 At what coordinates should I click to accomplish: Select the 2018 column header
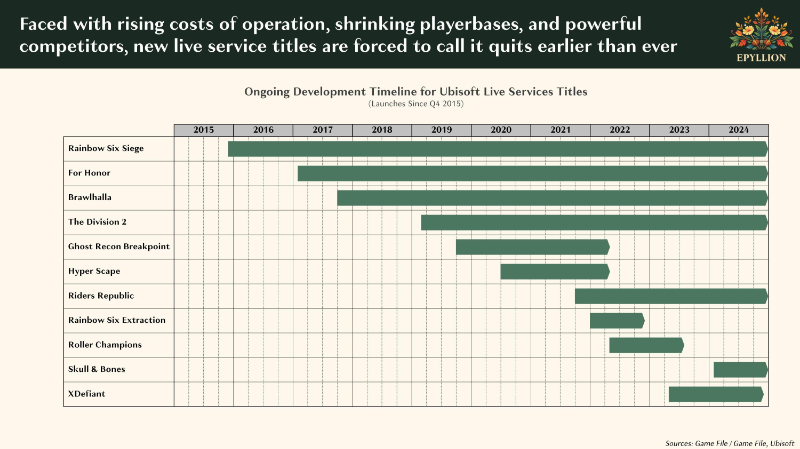(382, 130)
